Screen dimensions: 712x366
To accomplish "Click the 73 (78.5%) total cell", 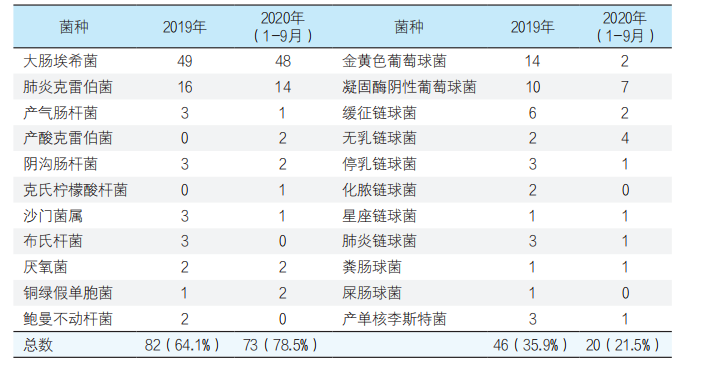I will pyautogui.click(x=280, y=345).
